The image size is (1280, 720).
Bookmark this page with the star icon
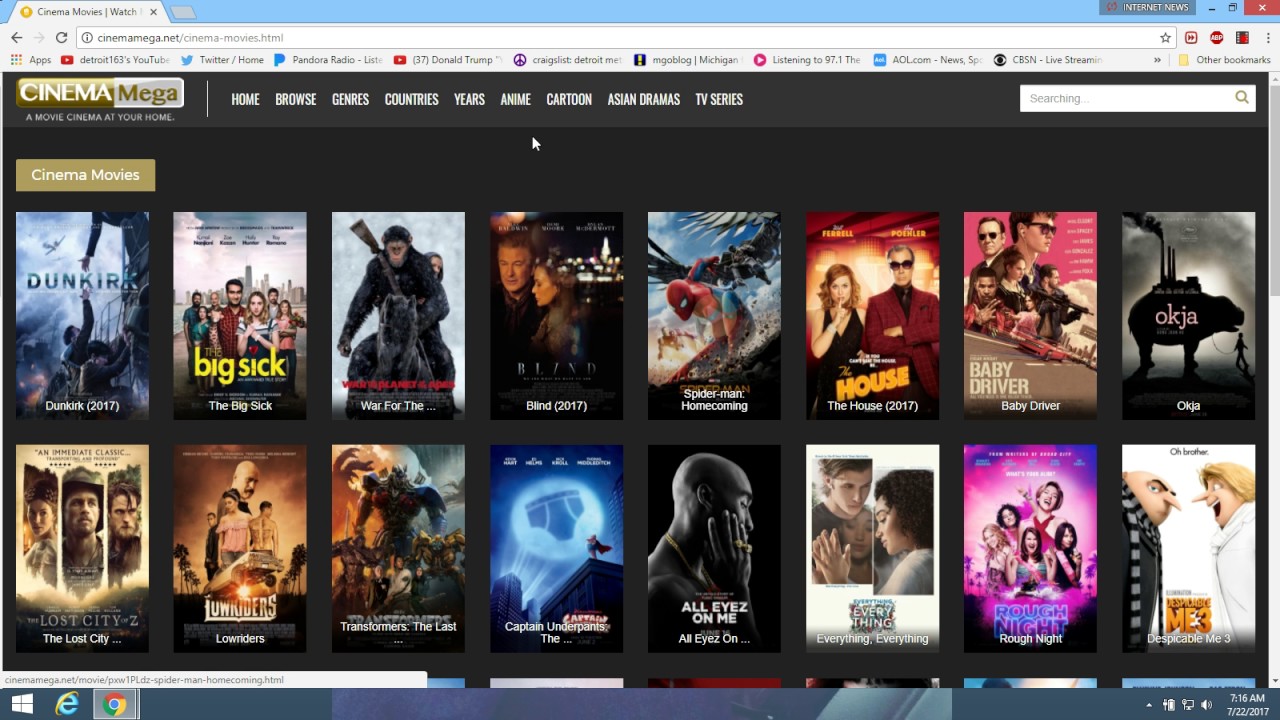click(1165, 38)
